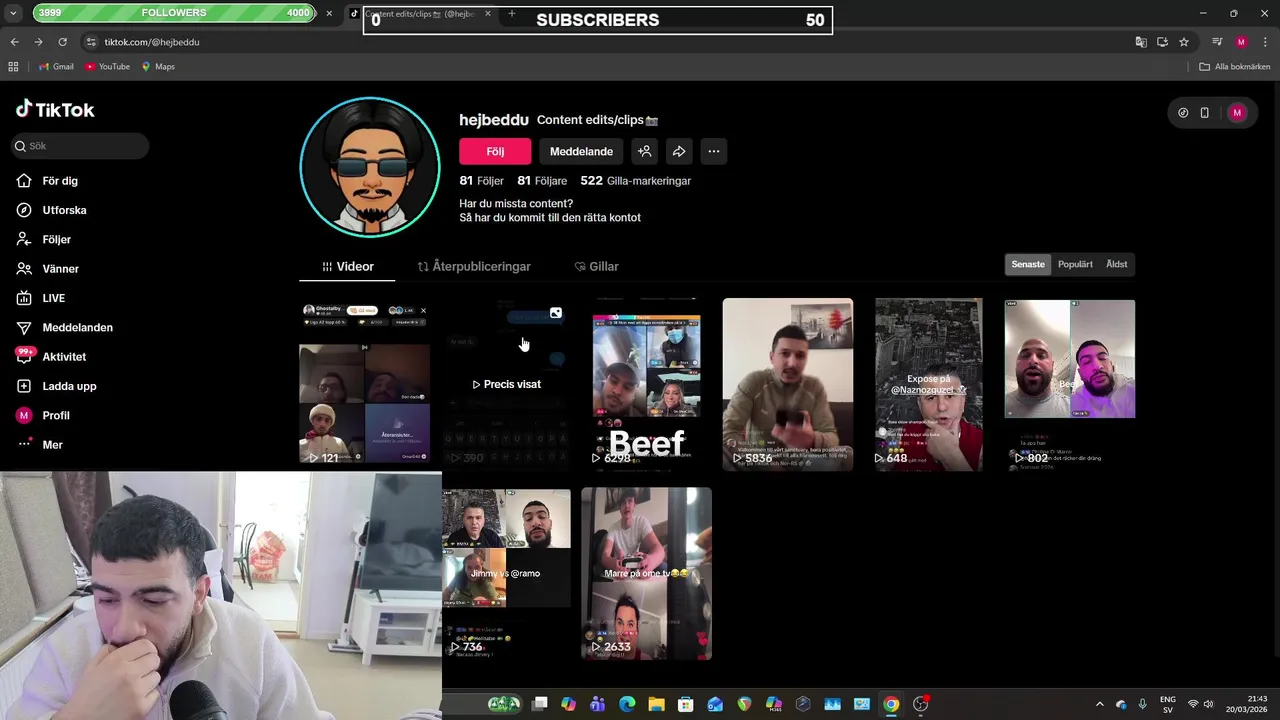Bookmark this page with star icon
The height and width of the screenshot is (720, 1280).
(1184, 42)
